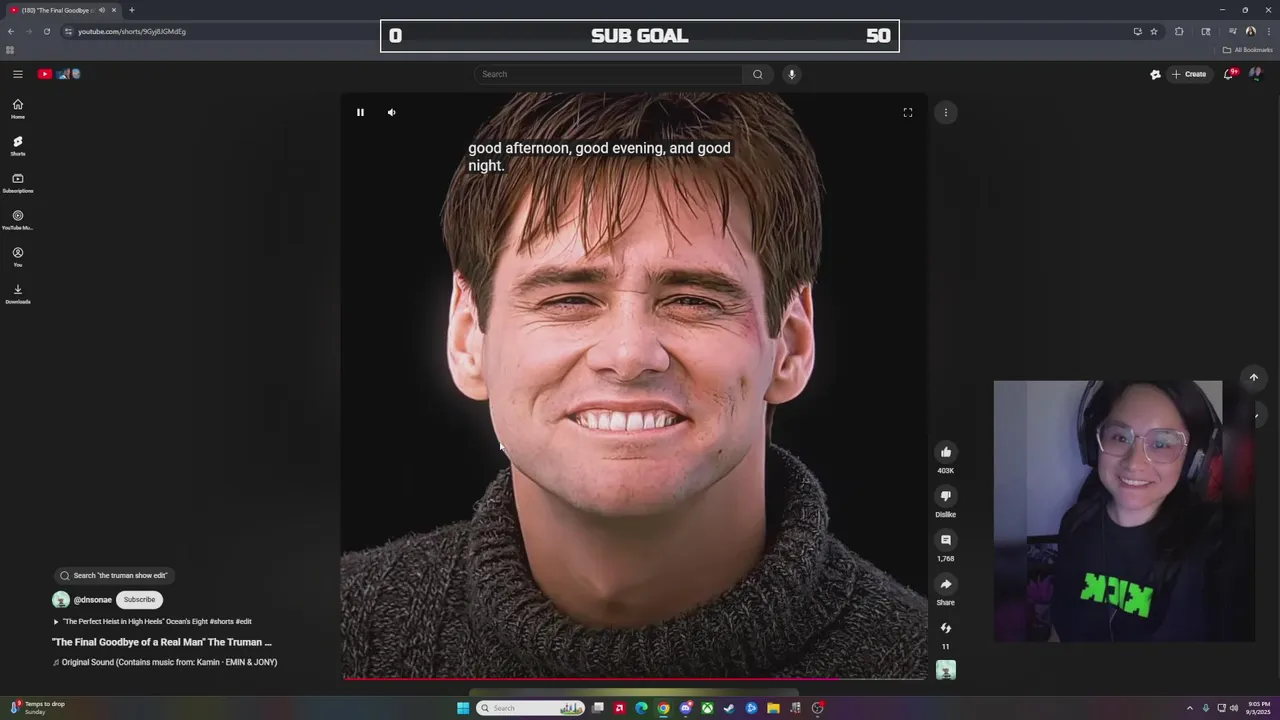This screenshot has width=1280, height=720.
Task: Enter fullscreen for the Shorts player
Action: (908, 112)
